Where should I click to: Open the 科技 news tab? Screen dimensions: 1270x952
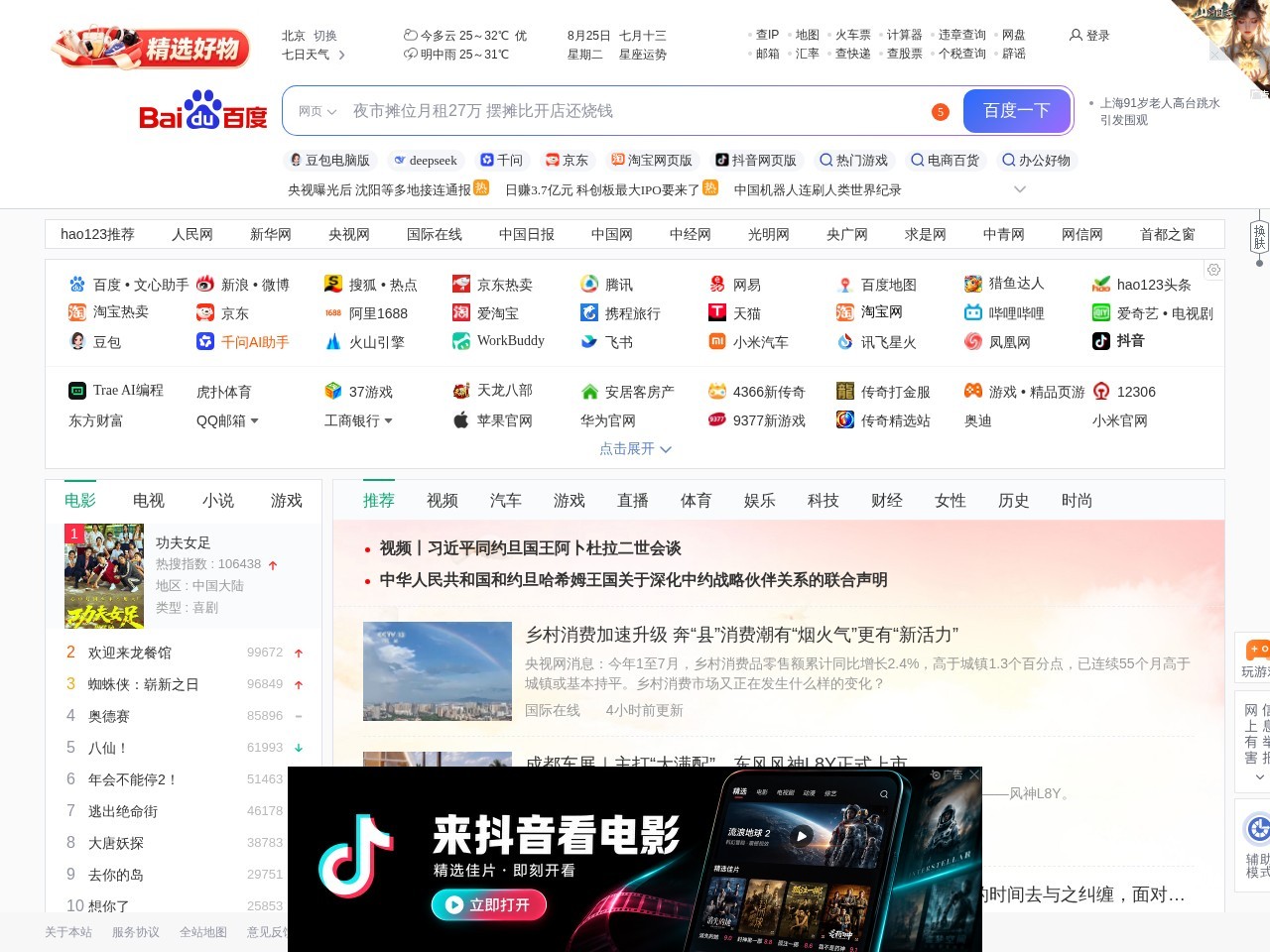pyautogui.click(x=824, y=501)
